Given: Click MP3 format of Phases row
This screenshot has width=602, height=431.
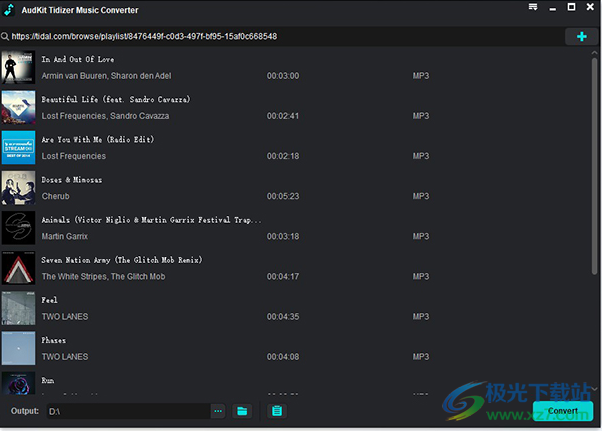Looking at the screenshot, I should 421,357.
